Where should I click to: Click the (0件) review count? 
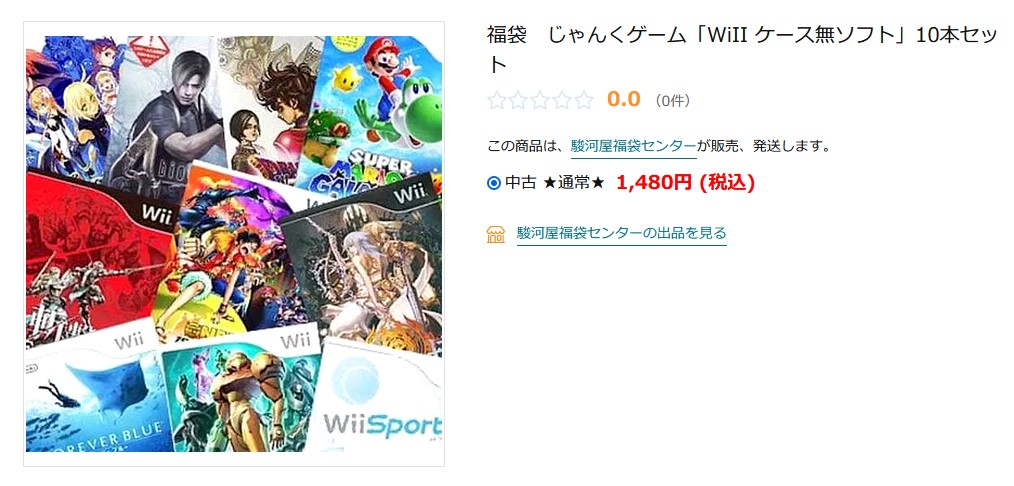673,101
